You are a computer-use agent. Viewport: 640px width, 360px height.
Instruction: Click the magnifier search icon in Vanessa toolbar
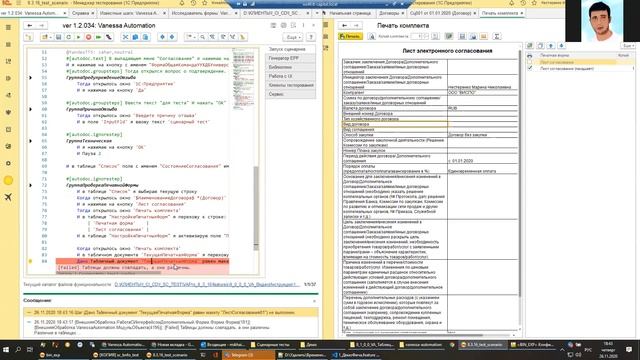tap(202, 37)
